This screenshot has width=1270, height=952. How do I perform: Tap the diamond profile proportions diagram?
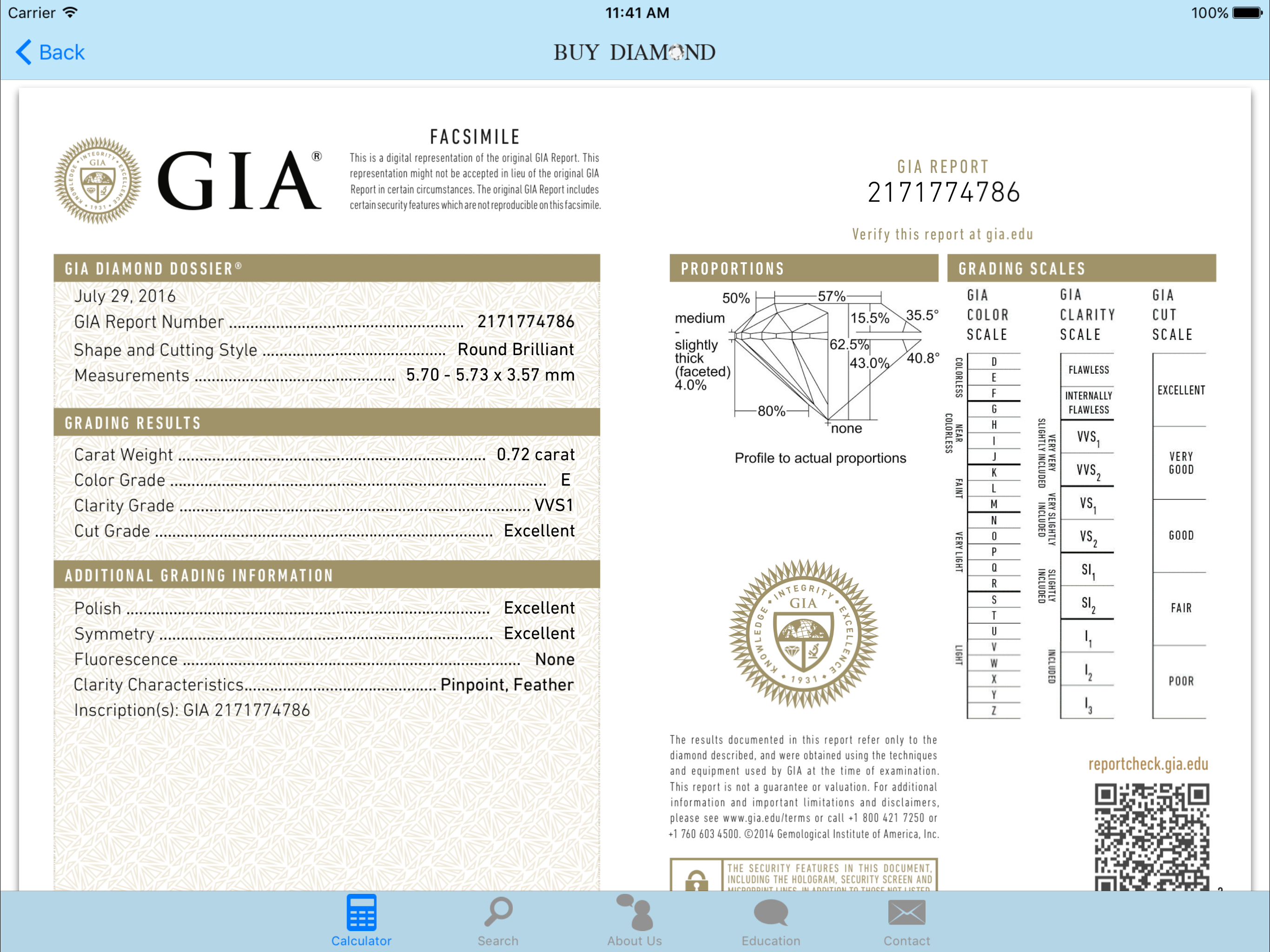point(807,363)
